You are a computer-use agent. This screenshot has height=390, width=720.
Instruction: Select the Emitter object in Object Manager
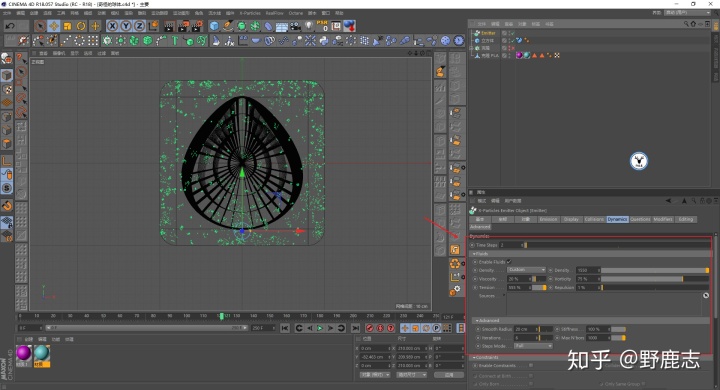pos(488,33)
